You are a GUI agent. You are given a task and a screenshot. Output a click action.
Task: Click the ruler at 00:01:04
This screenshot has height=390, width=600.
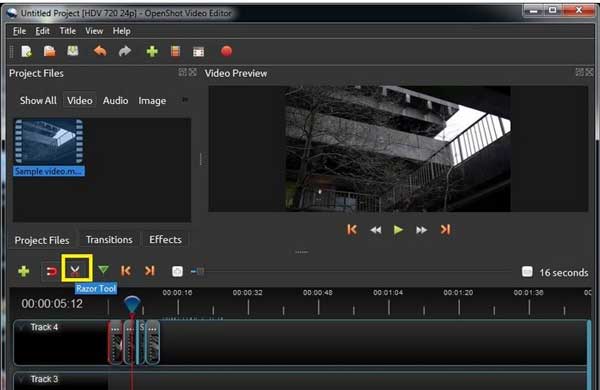click(388, 293)
